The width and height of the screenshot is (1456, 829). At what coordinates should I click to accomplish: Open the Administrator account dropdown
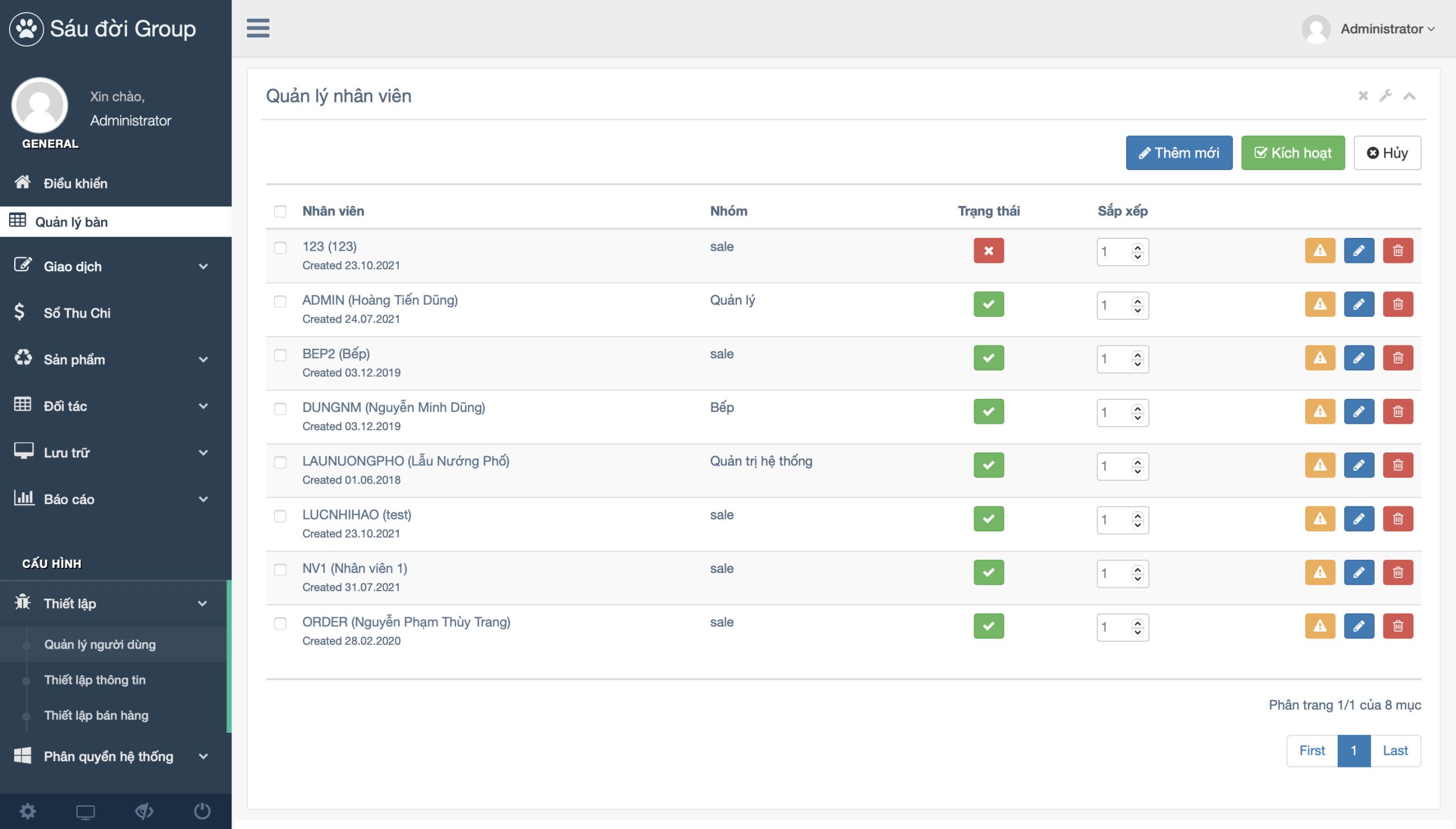(1387, 28)
